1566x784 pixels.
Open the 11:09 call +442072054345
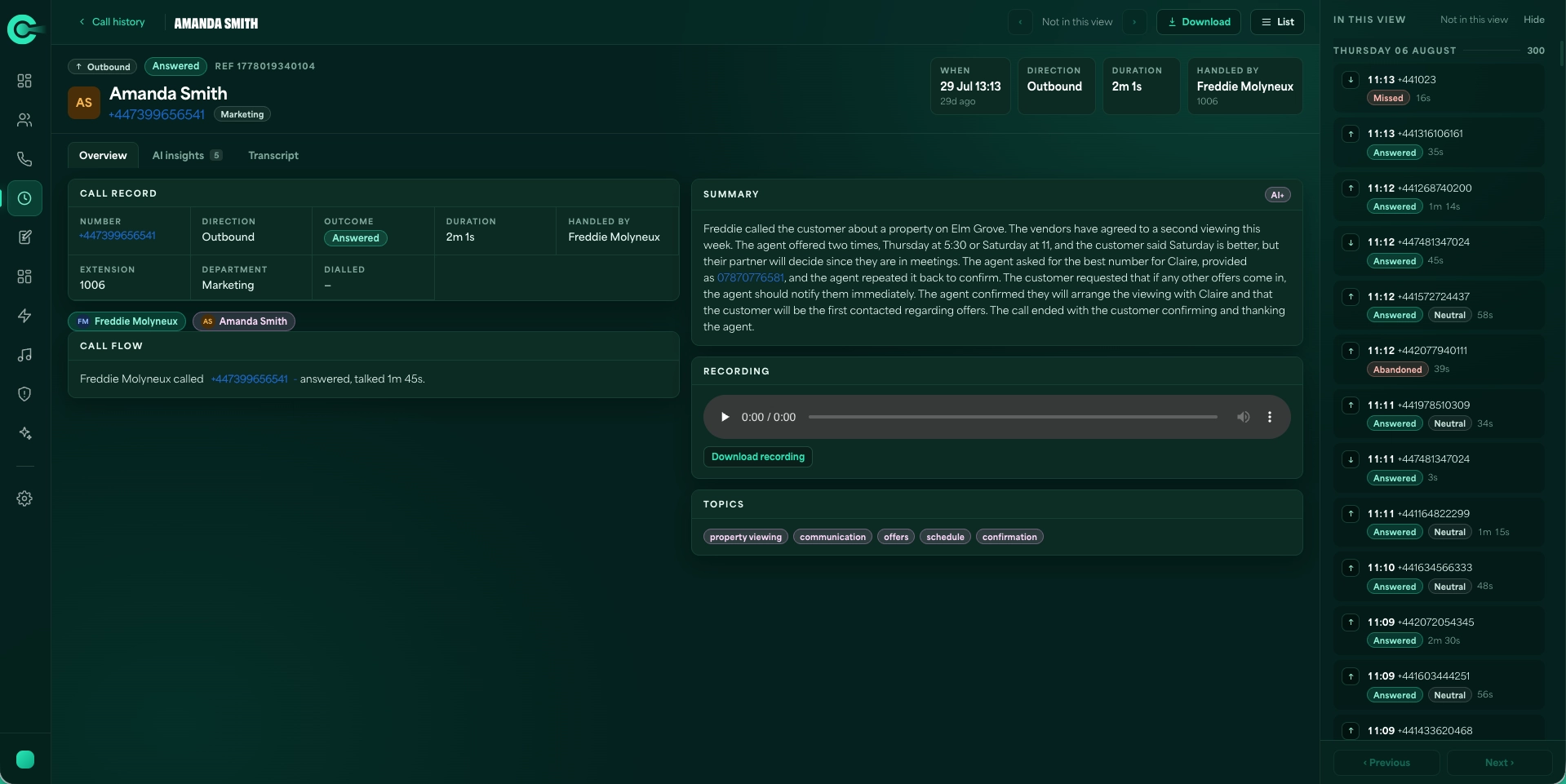[x=1440, y=631]
